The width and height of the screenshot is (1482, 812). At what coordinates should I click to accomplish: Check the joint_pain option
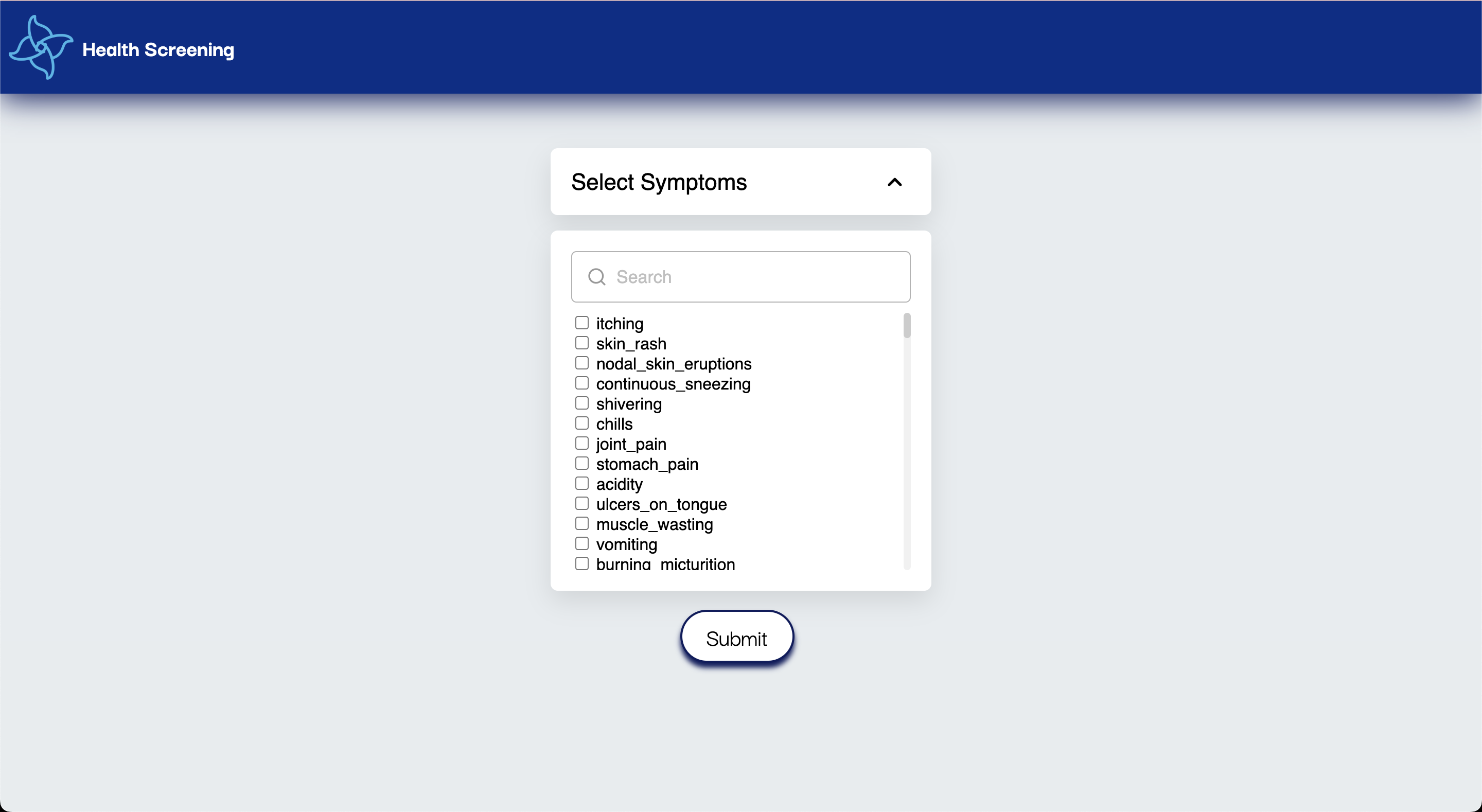tap(581, 443)
